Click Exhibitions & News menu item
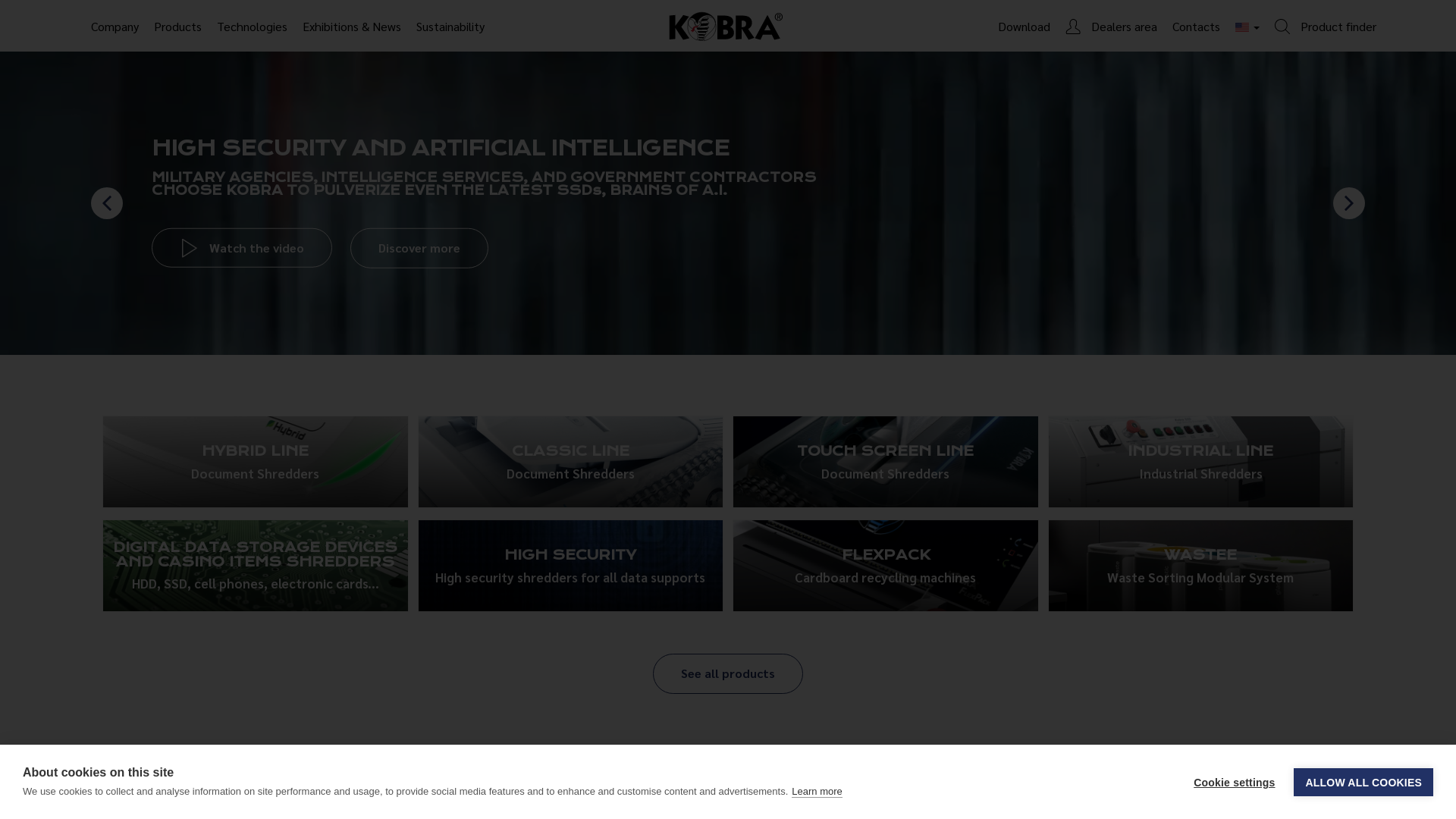The height and width of the screenshot is (819, 1456). pos(351,27)
